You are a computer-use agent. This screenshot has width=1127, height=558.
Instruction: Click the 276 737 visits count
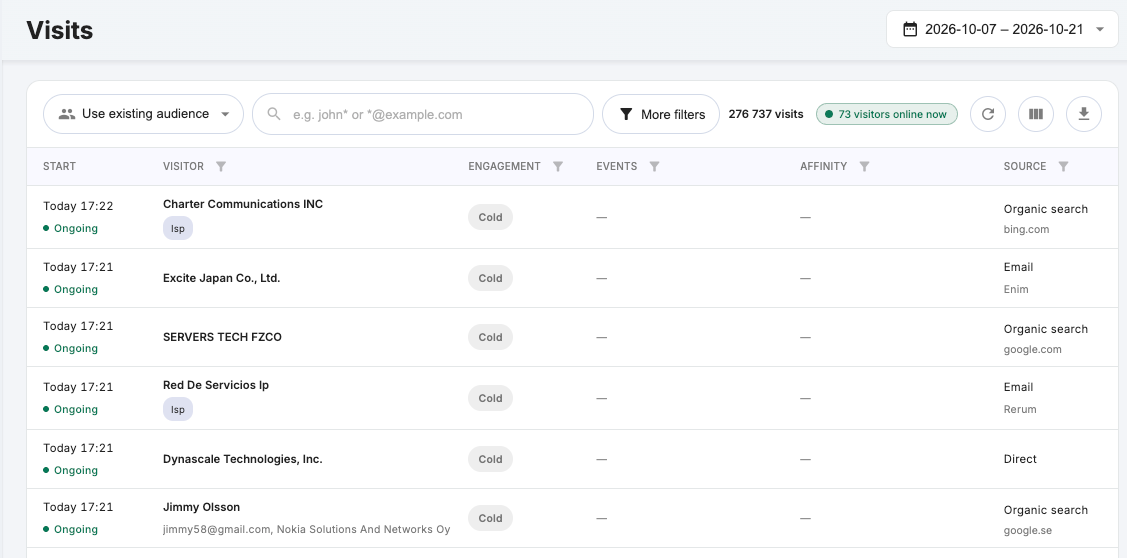[x=766, y=114]
